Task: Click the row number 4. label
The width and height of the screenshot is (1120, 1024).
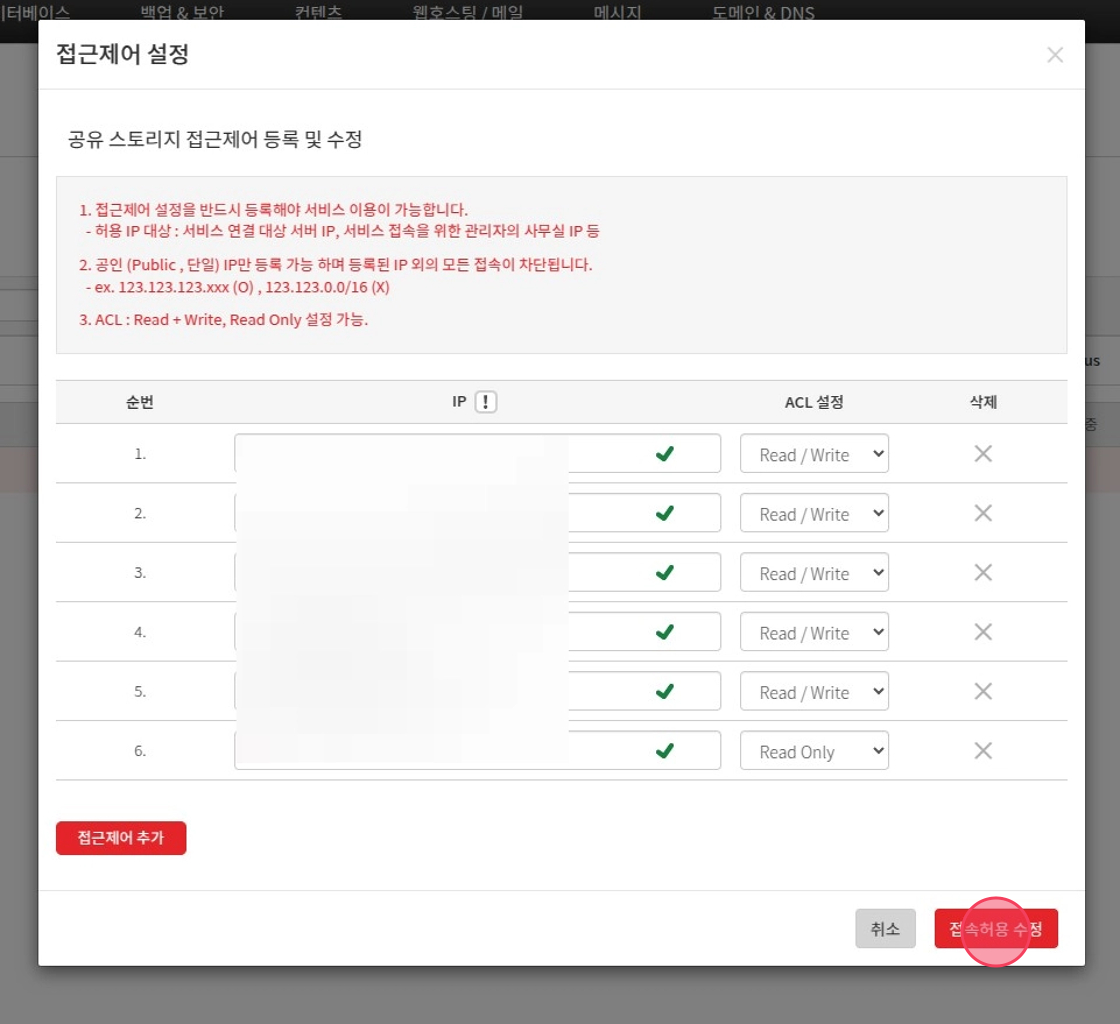Action: (140, 632)
